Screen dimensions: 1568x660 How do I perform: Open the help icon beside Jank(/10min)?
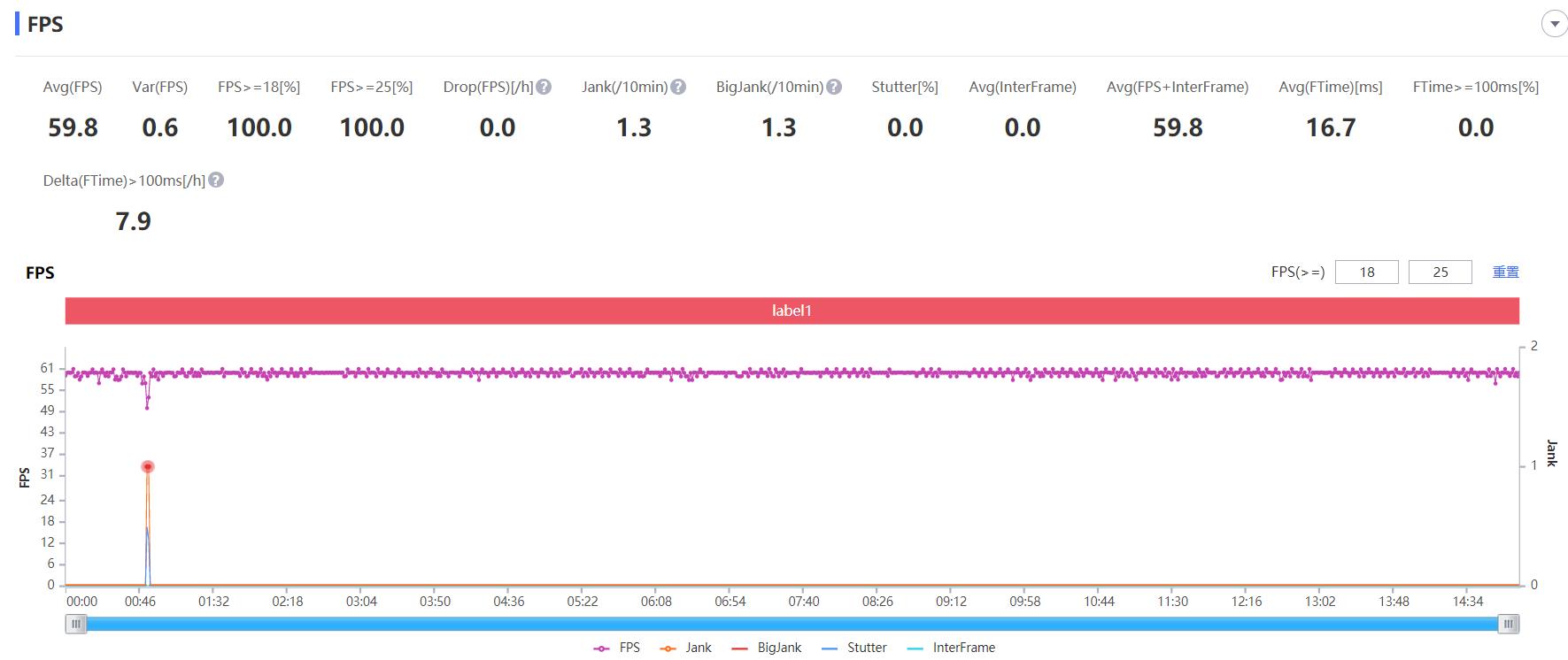click(678, 87)
